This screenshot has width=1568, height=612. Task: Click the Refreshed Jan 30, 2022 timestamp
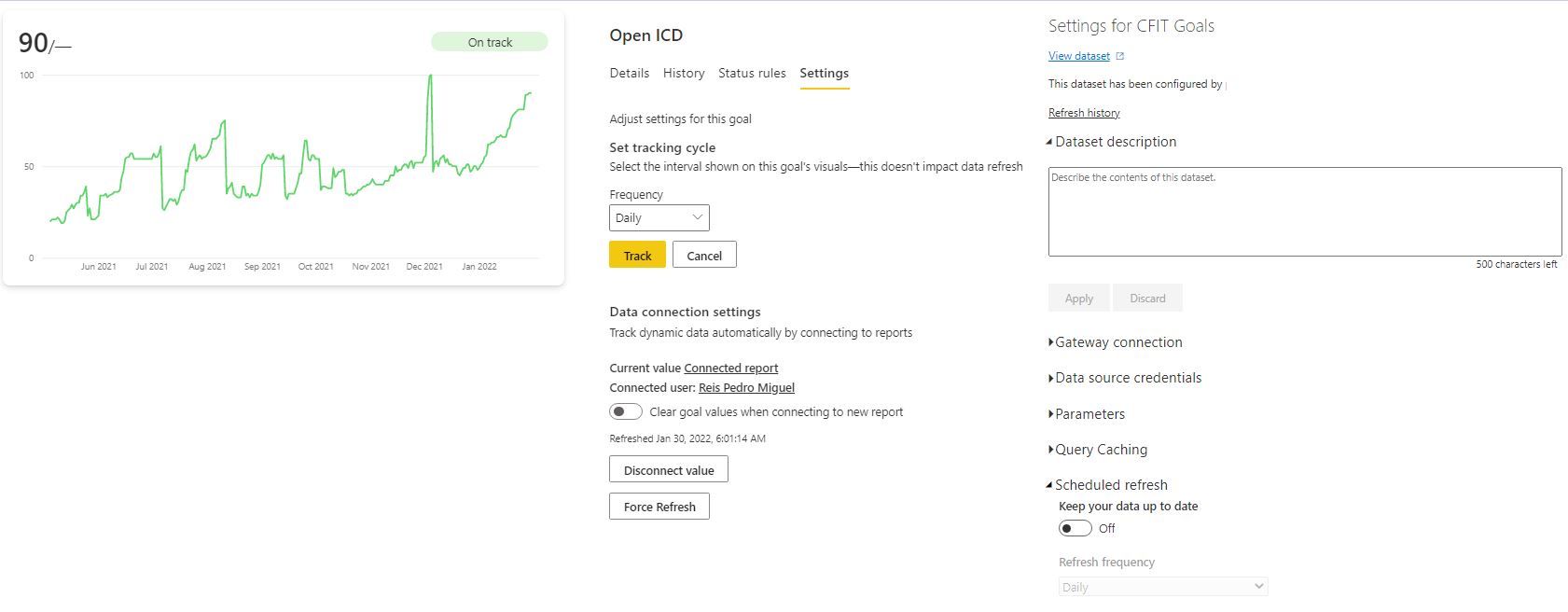click(x=687, y=438)
